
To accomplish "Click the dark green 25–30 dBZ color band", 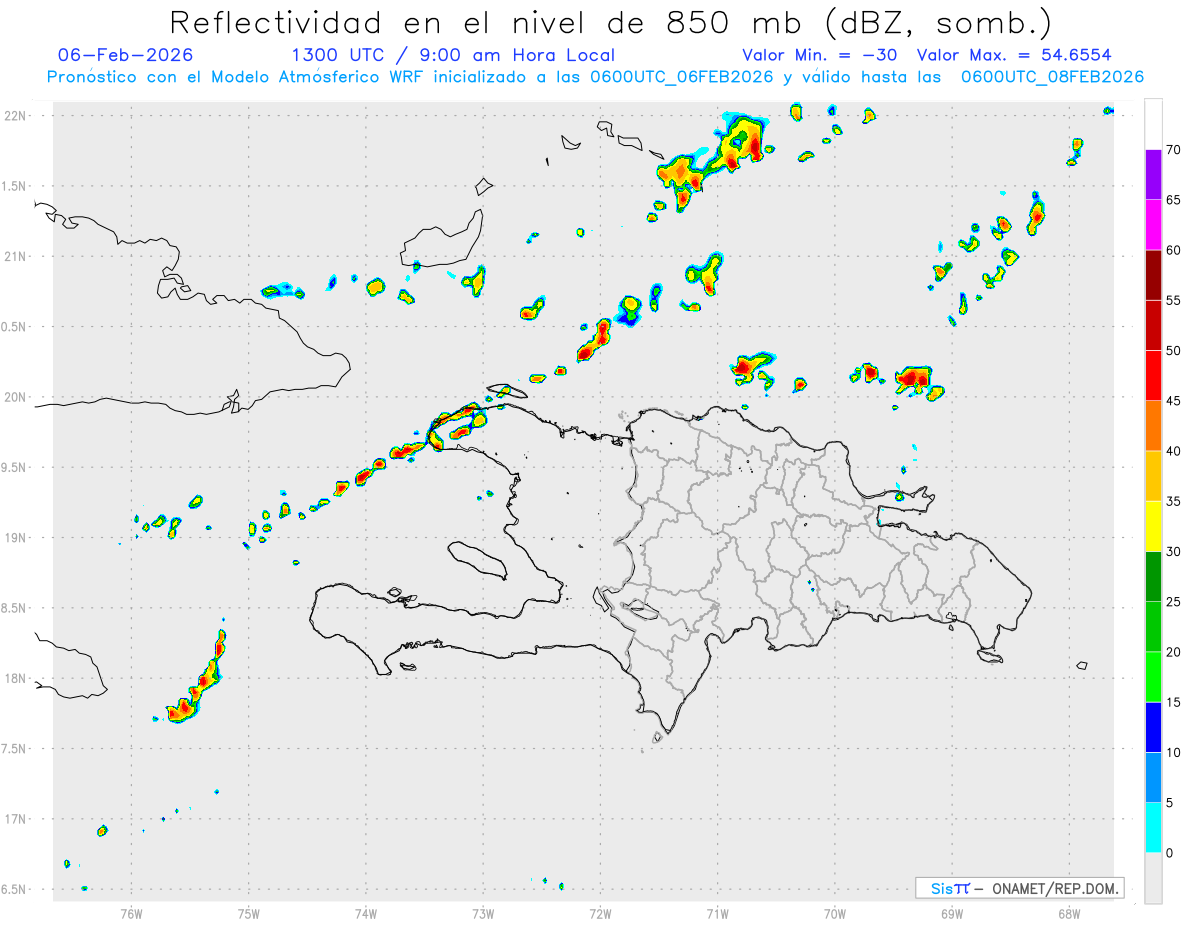I will coord(1154,577).
